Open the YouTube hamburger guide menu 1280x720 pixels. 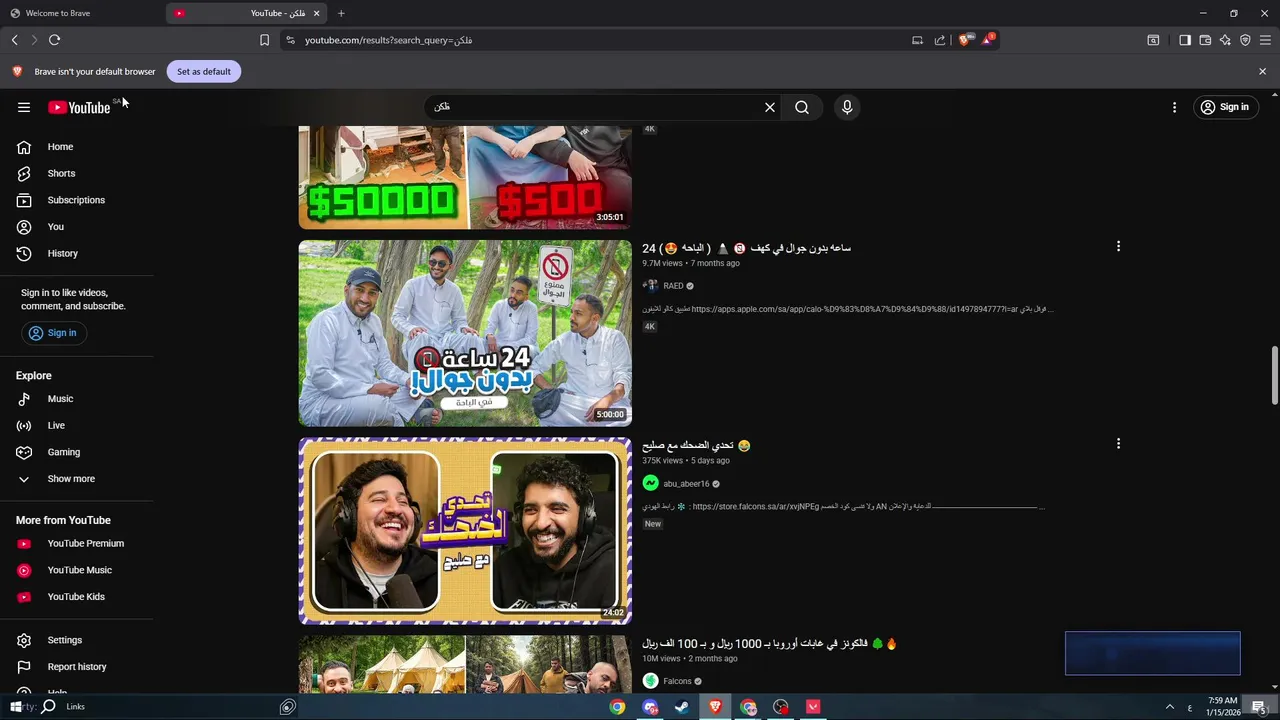[24, 107]
